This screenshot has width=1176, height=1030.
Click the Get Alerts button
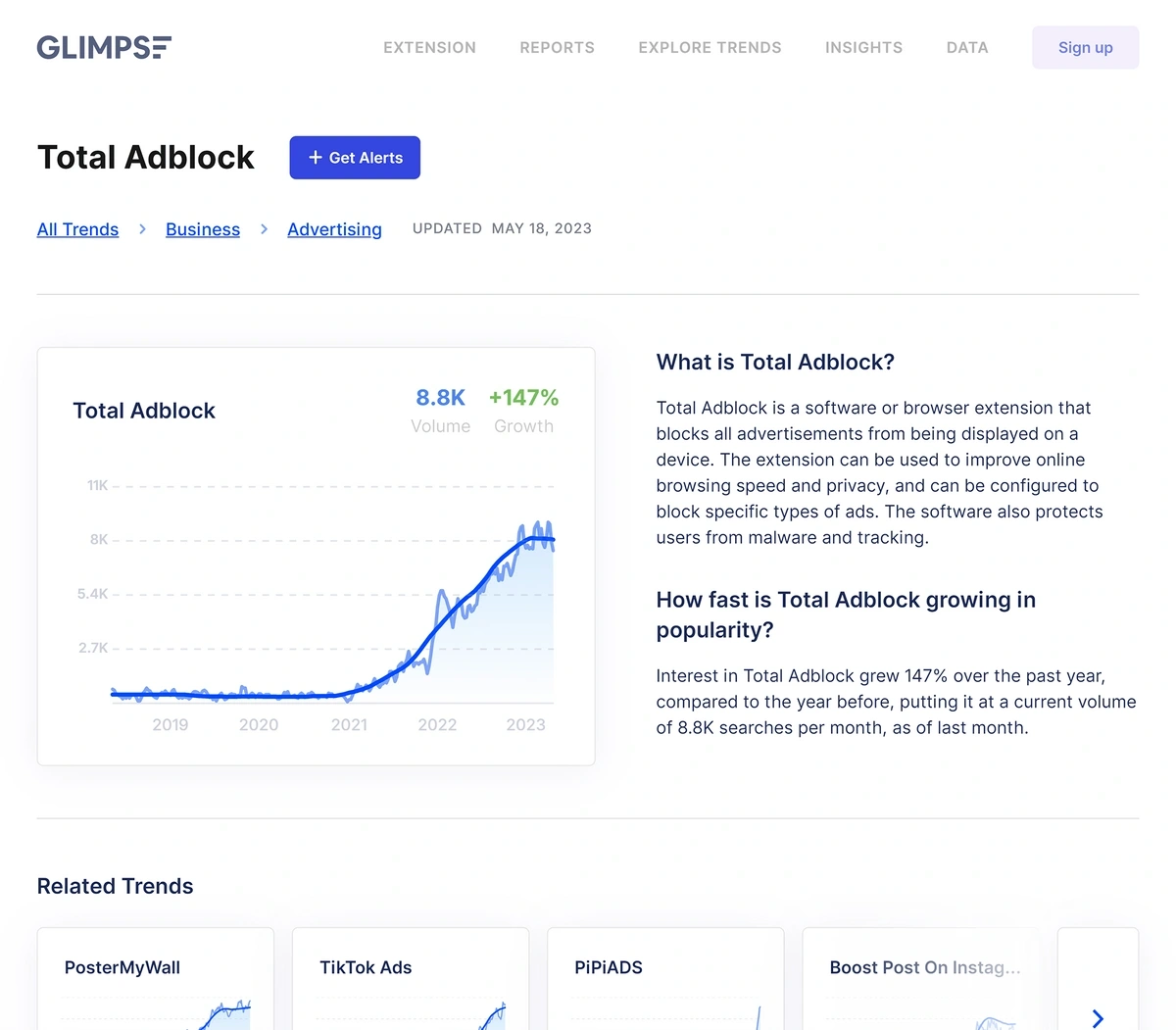tap(355, 158)
